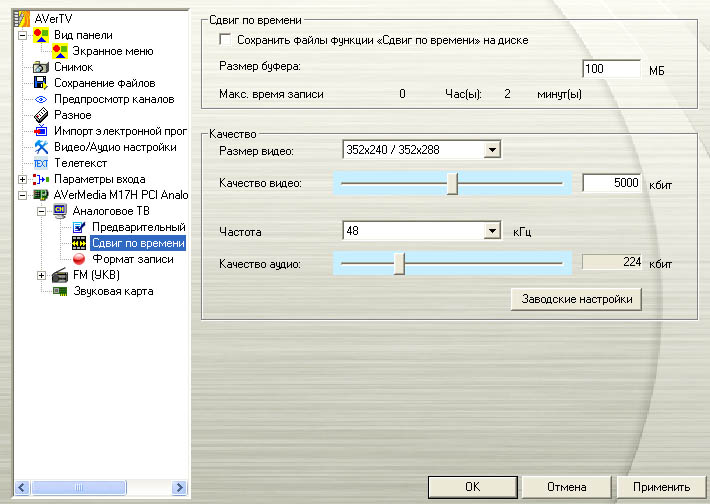The image size is (710, 504).
Task: Select Импорт электронной прог tree item
Action: (x=120, y=131)
